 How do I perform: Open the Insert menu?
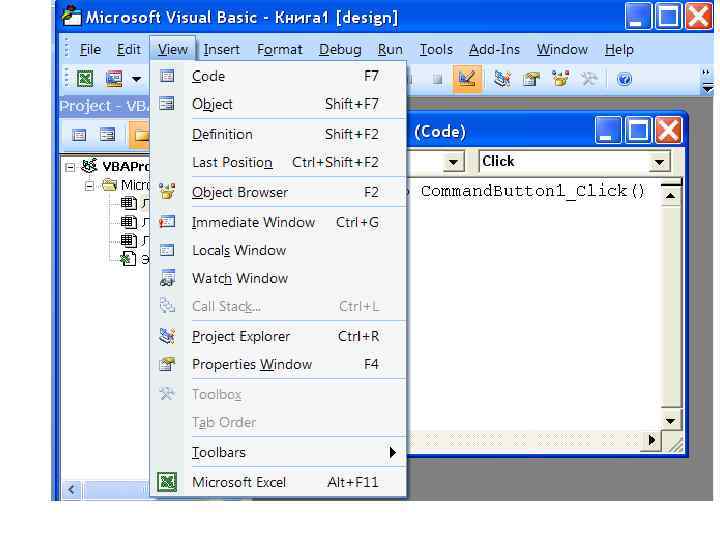pyautogui.click(x=221, y=50)
